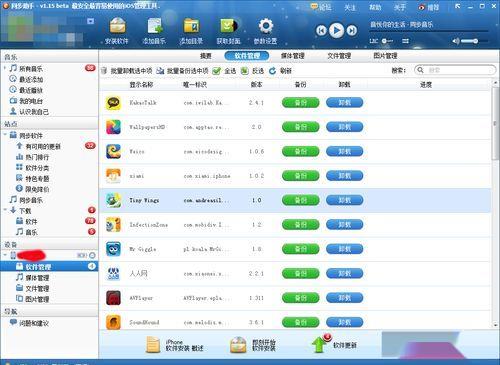This screenshot has width=500, height=365.
Task: Click the InfectionZone app icon
Action: (x=113, y=225)
